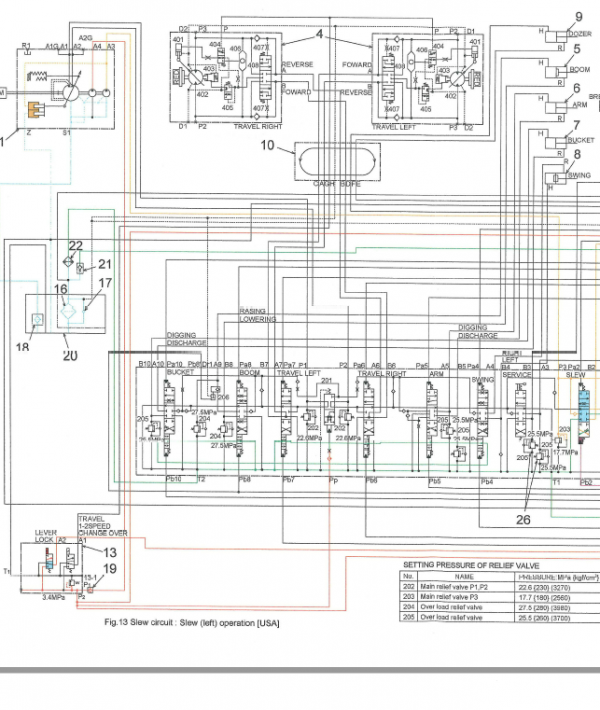Click 'Over load relief valve' in table row 204

(451, 607)
